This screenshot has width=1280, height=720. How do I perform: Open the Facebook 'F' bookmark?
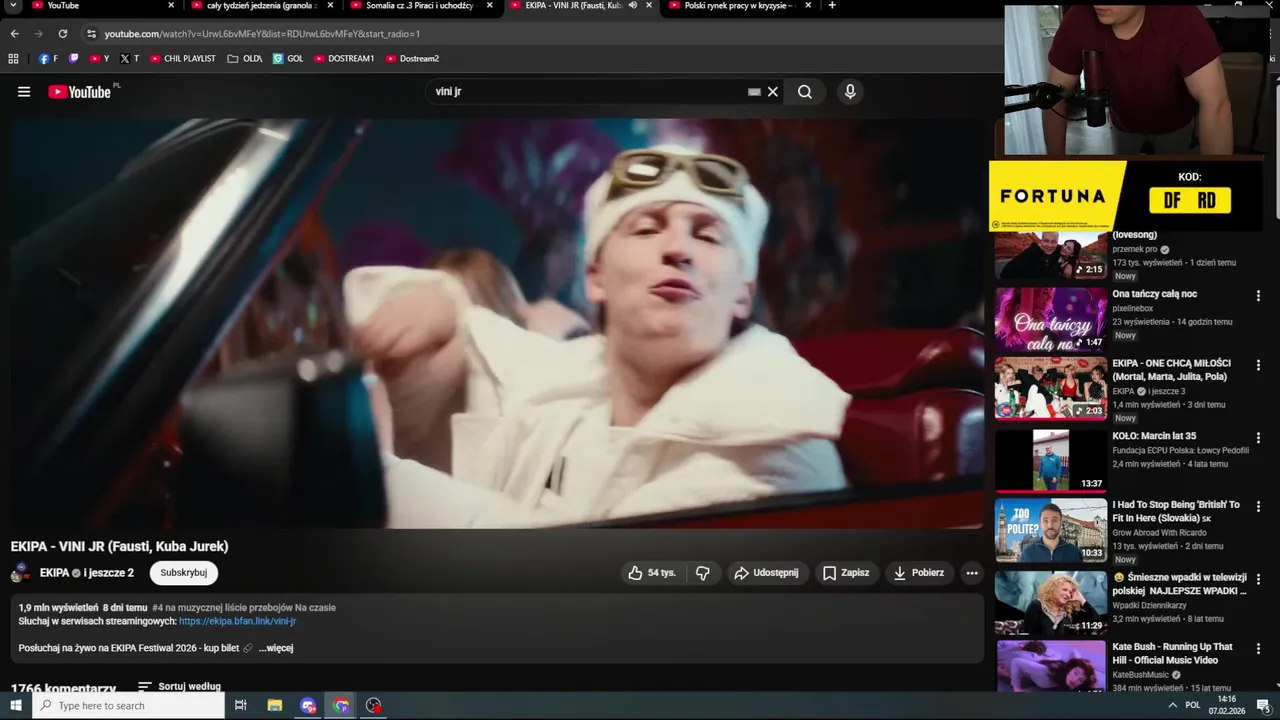coord(48,59)
